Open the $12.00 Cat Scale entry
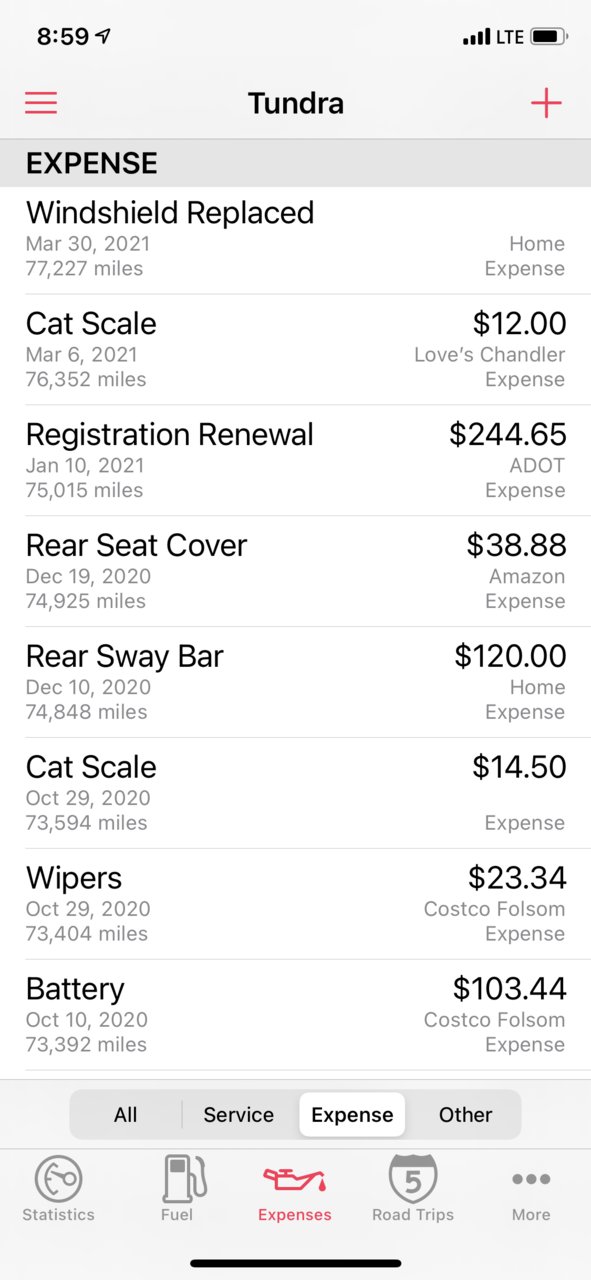The width and height of the screenshot is (591, 1280). click(295, 350)
